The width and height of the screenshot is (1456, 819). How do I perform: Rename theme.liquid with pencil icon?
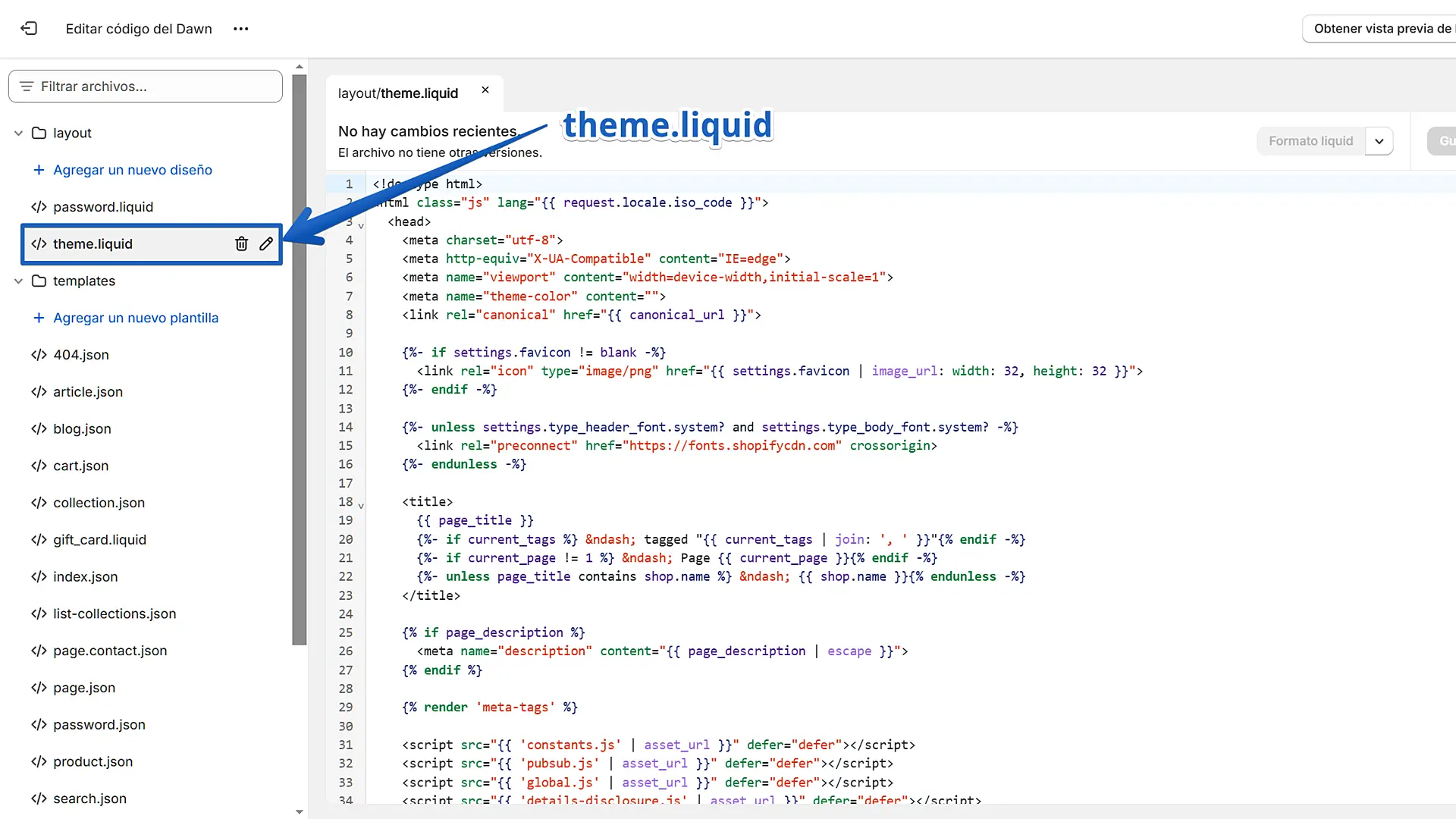266,243
